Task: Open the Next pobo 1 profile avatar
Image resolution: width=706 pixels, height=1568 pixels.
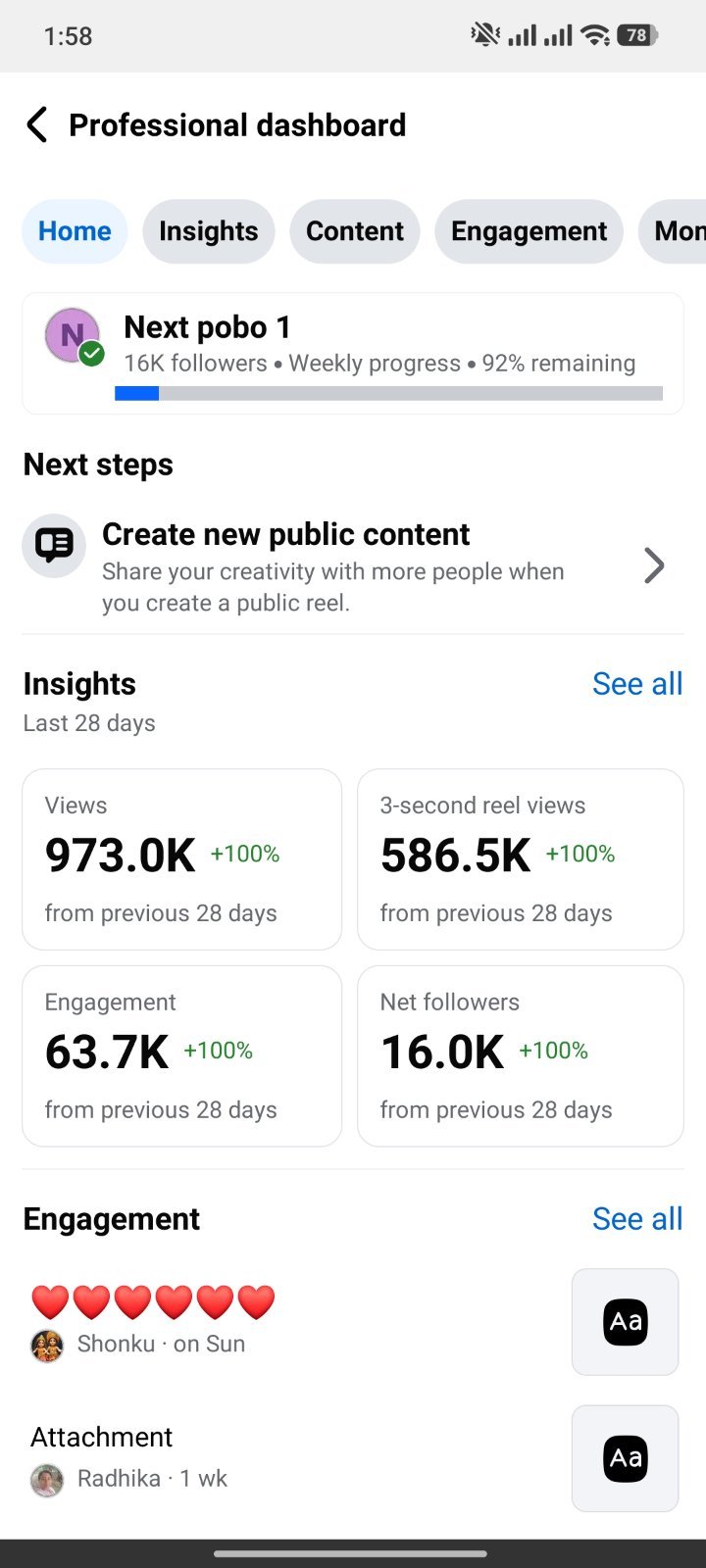Action: [74, 336]
